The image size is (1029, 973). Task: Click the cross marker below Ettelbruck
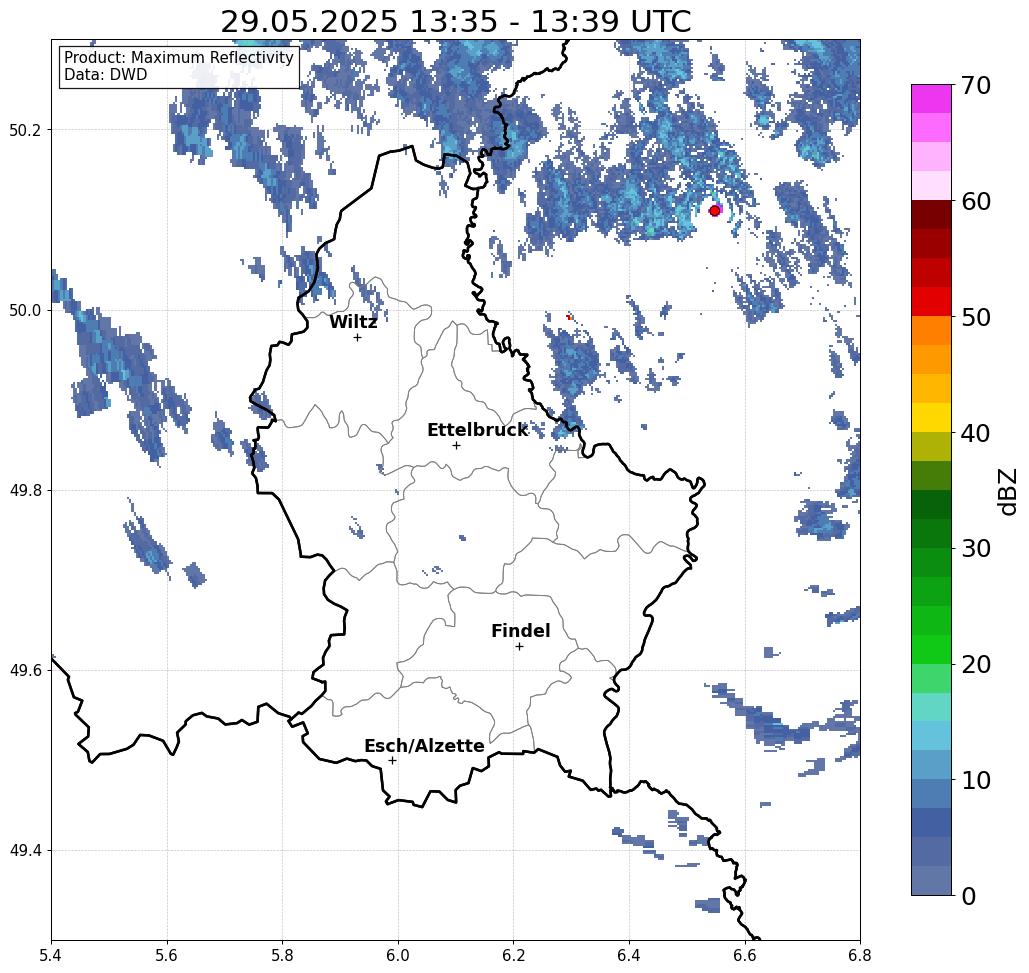click(x=457, y=445)
